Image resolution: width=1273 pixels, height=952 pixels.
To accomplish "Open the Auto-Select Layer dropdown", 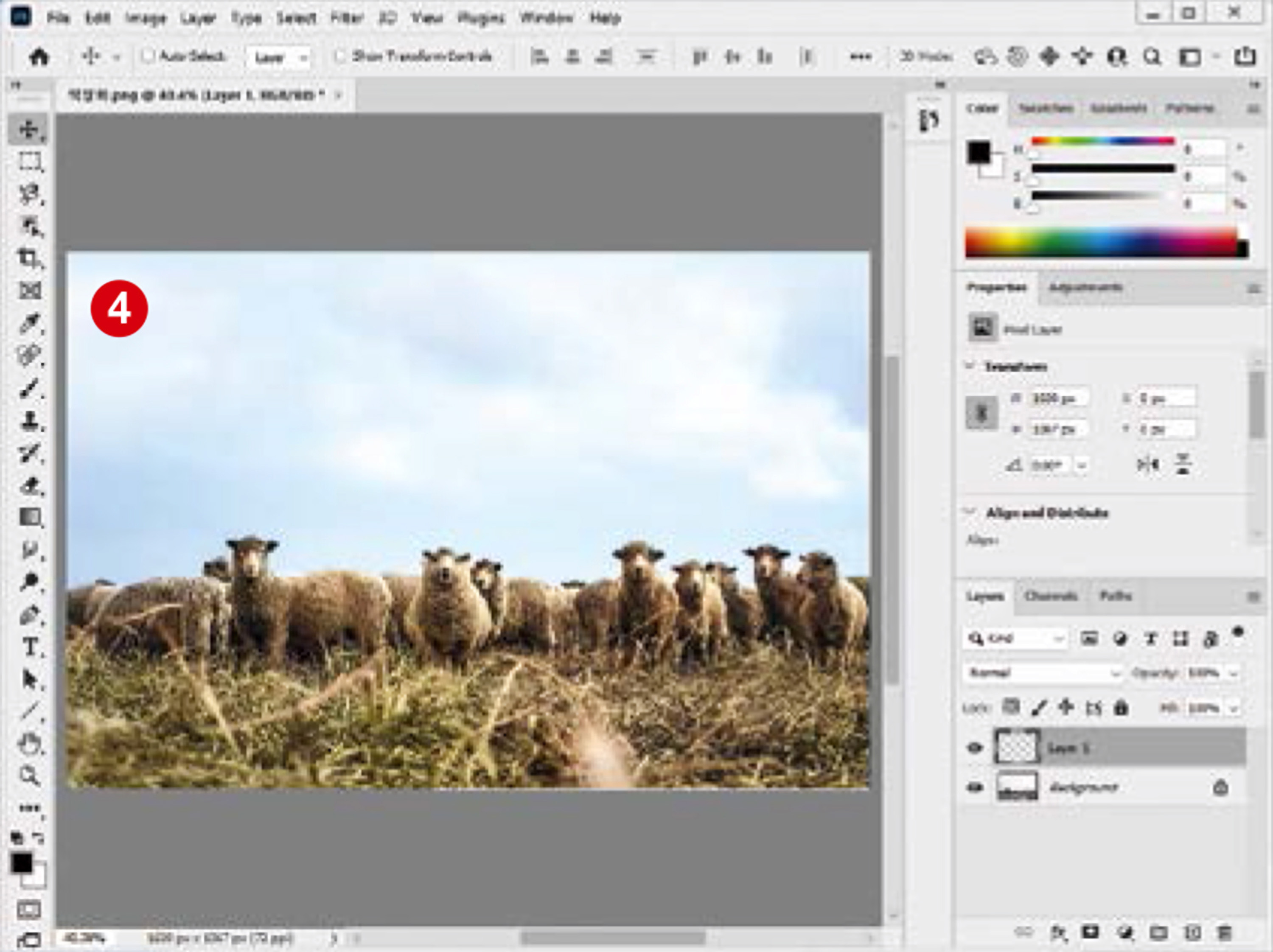I will click(x=279, y=57).
